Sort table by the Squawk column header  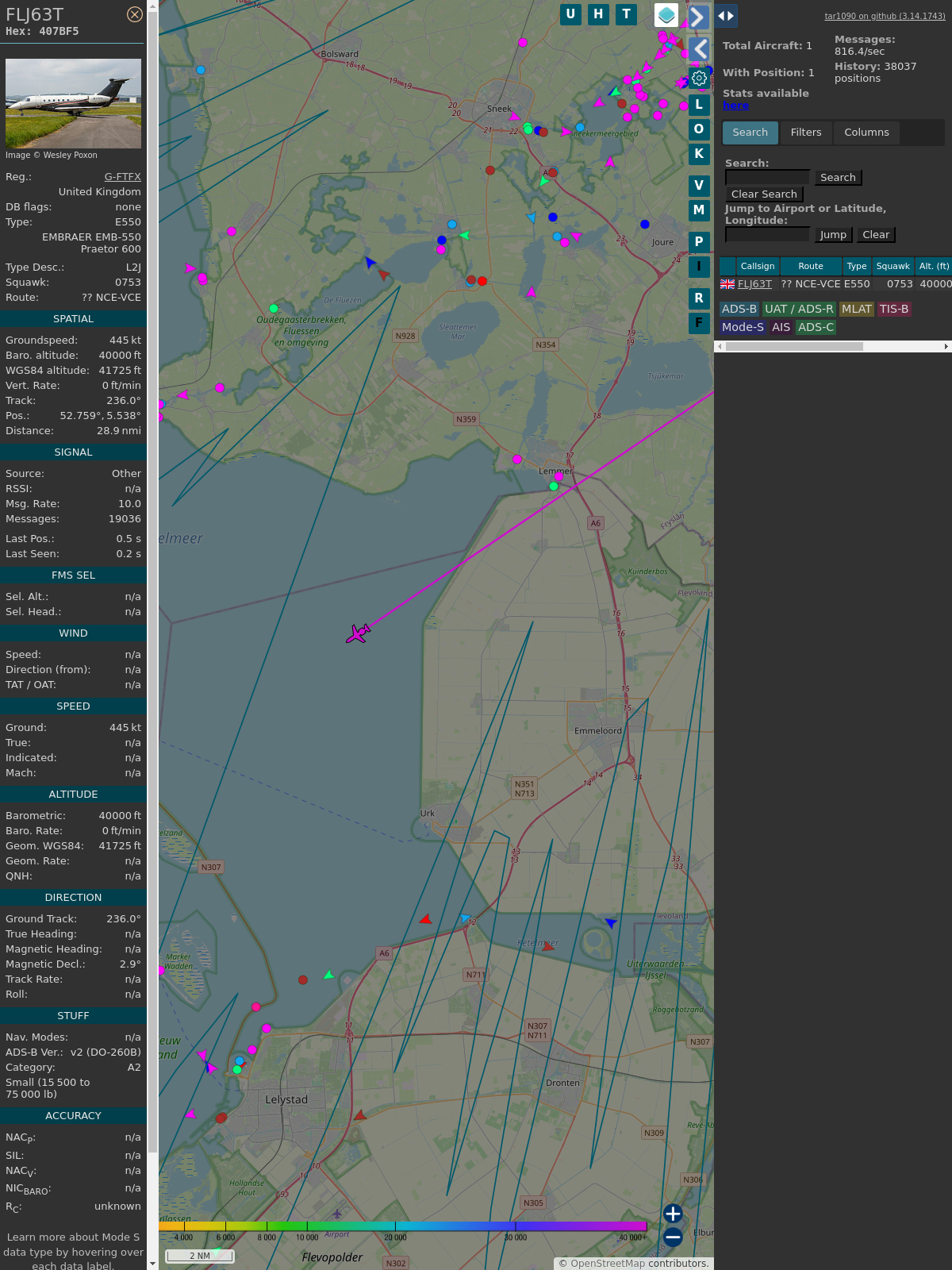click(892, 266)
